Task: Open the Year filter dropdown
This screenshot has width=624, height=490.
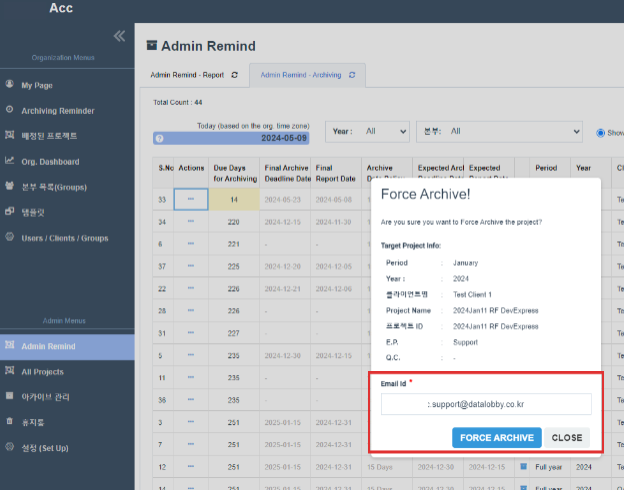Action: pos(367,131)
